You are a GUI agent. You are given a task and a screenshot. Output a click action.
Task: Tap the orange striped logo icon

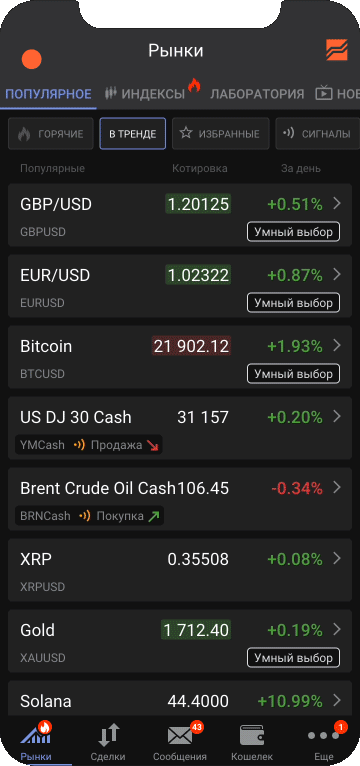pyautogui.click(x=337, y=50)
